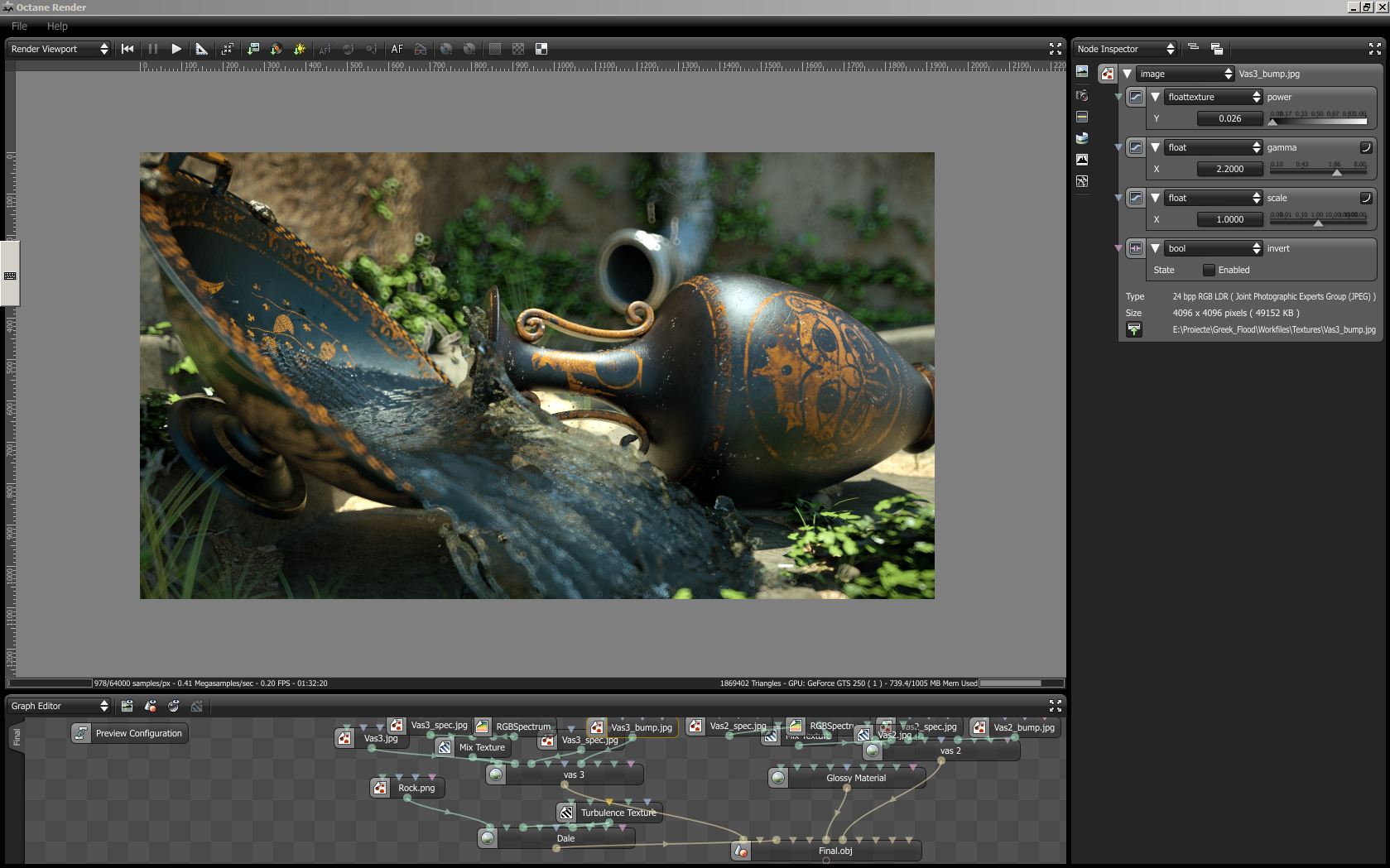Click the camera icon in Node Inspector sidebar
This screenshot has height=868, width=1390.
pos(1082,96)
